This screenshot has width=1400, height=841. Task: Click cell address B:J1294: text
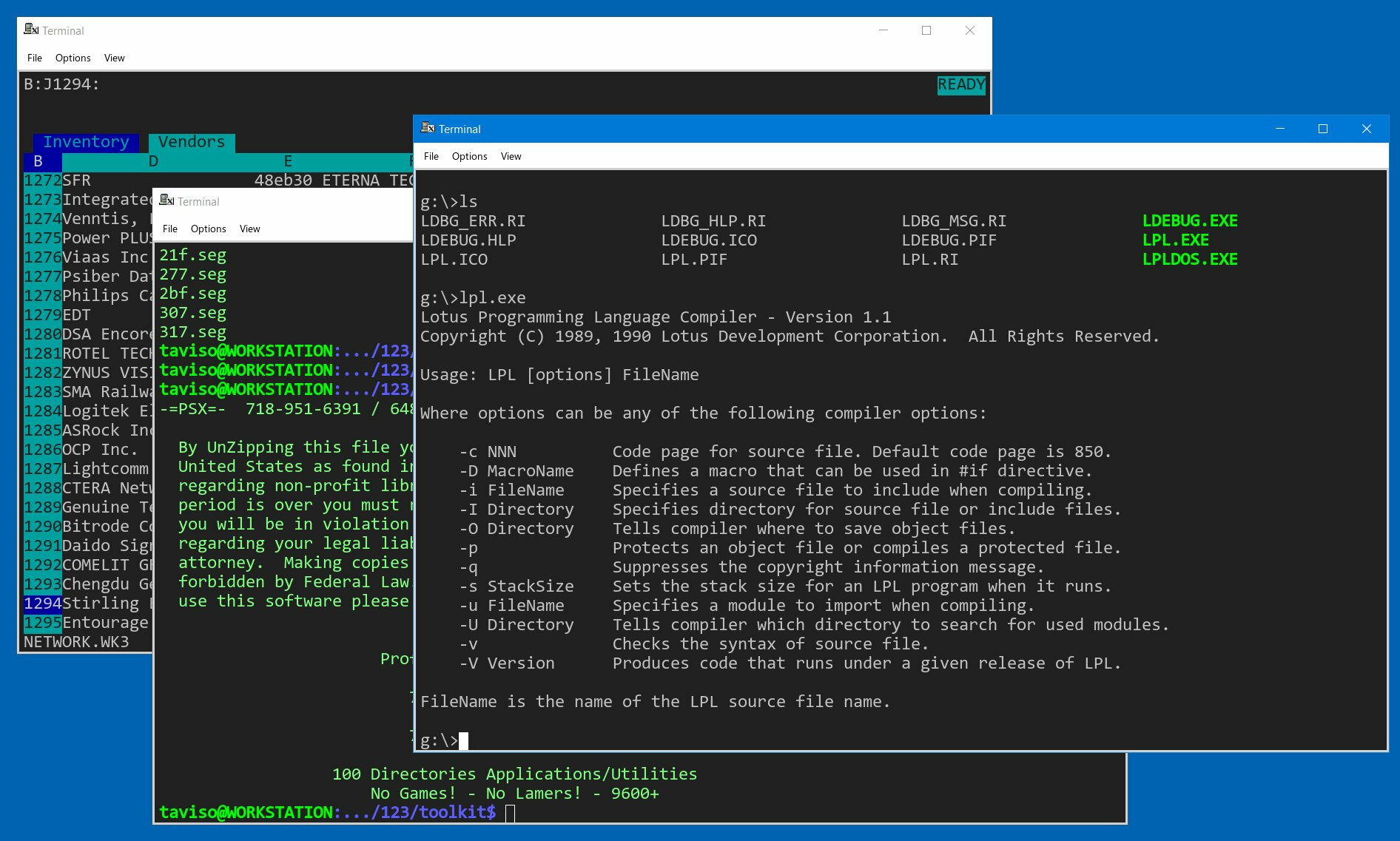pyautogui.click(x=62, y=84)
